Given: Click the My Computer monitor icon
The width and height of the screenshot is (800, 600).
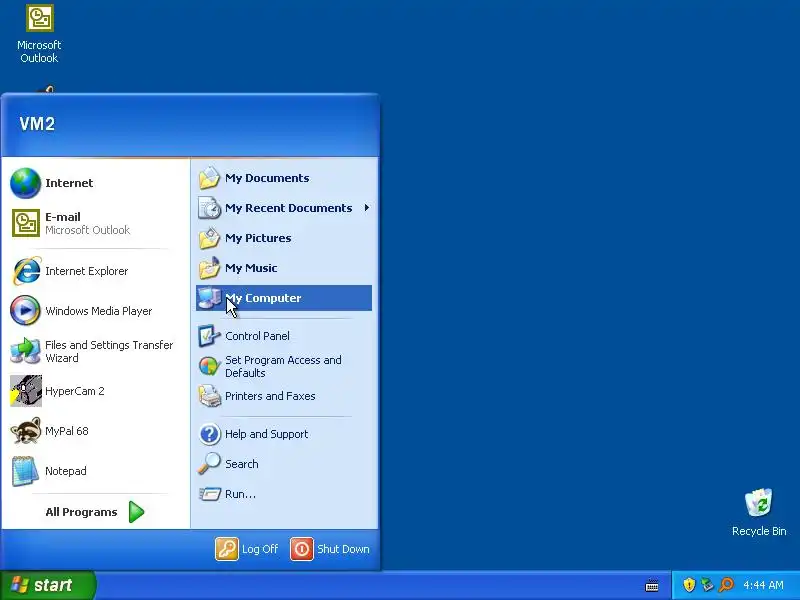Looking at the screenshot, I should click(209, 298).
